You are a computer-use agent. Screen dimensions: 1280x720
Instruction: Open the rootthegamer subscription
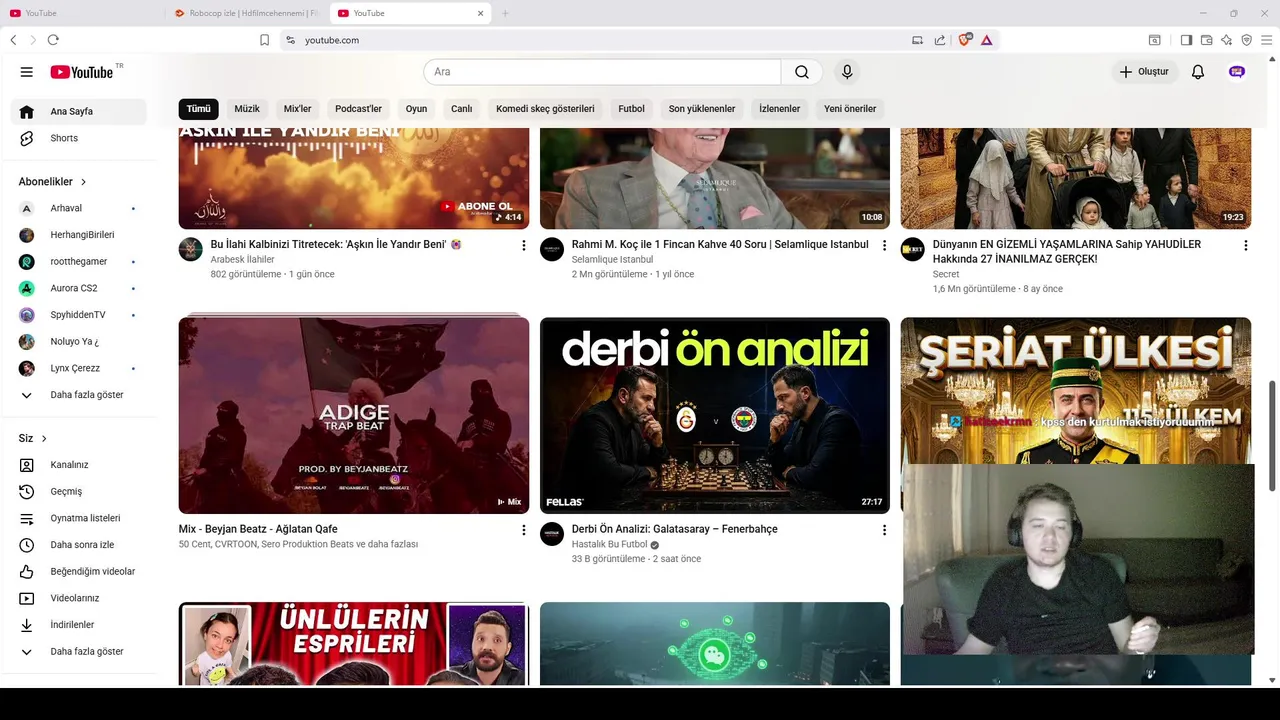click(79, 261)
